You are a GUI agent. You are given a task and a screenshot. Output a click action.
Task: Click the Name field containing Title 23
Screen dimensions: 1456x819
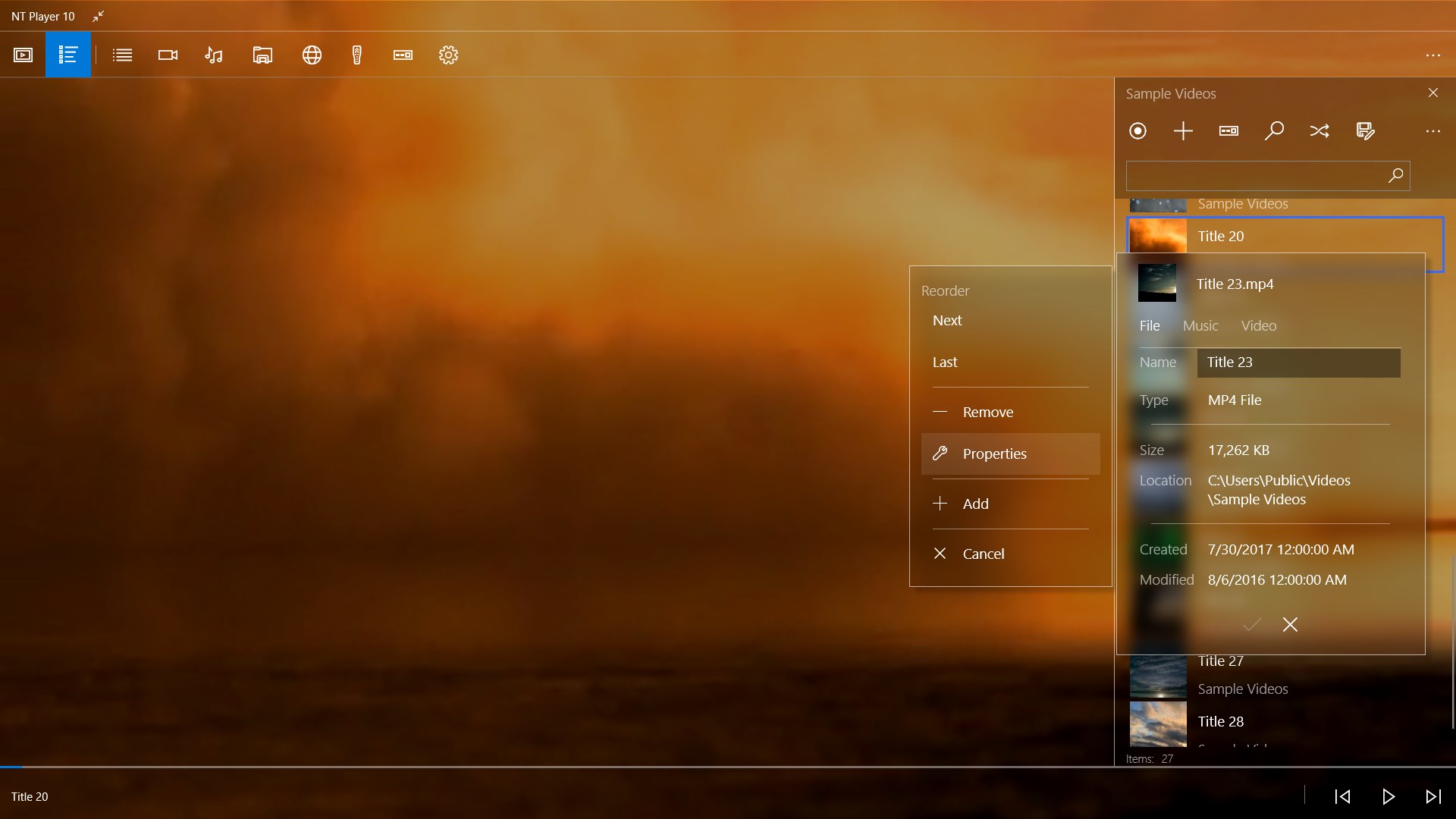(x=1298, y=362)
